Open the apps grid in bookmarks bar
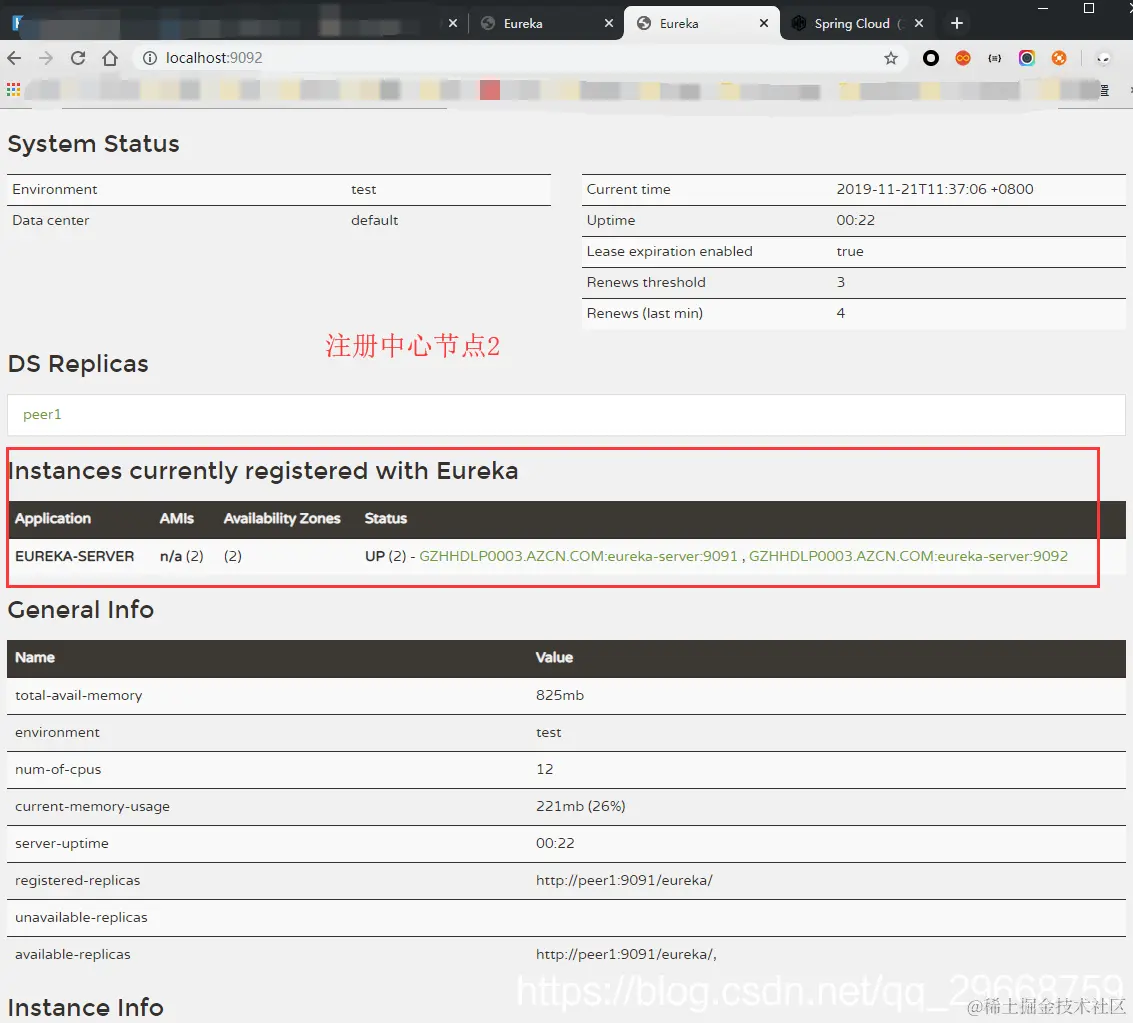Viewport: 1133px width, 1023px height. point(13,90)
